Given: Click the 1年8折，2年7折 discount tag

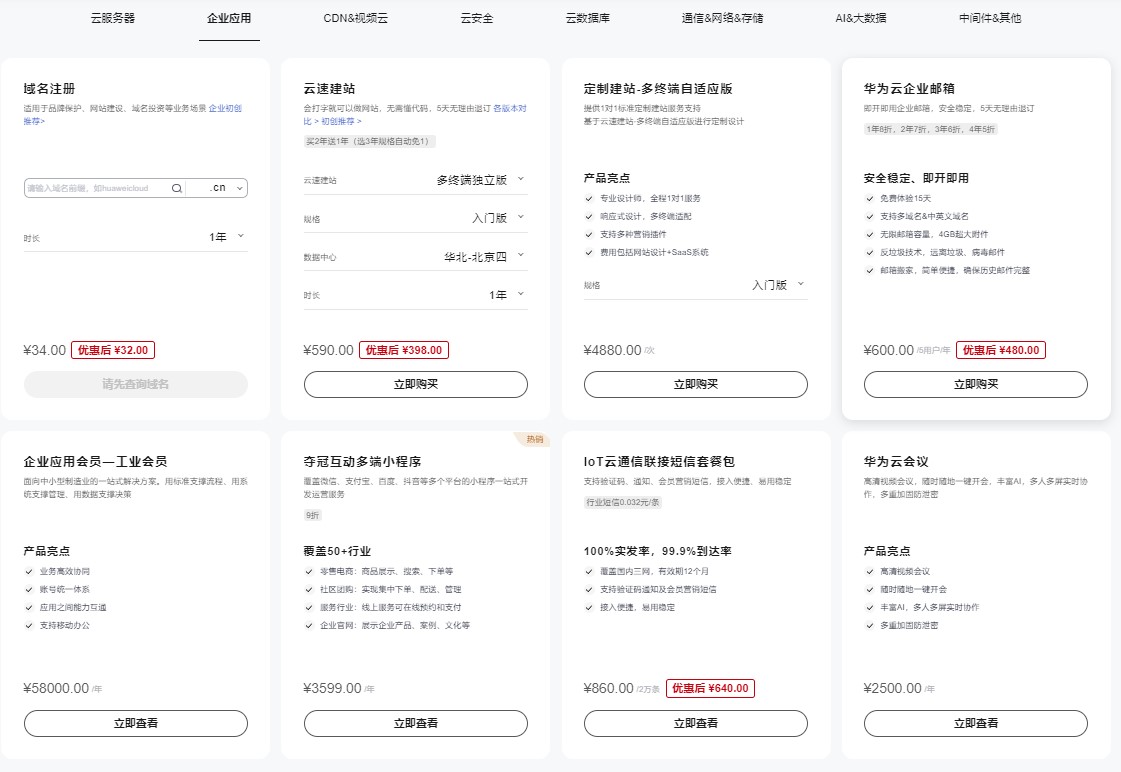Looking at the screenshot, I should (x=930, y=129).
